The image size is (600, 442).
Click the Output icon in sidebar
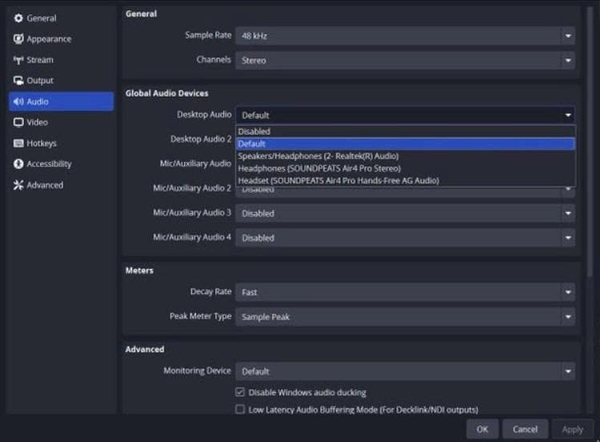pyautogui.click(x=18, y=80)
